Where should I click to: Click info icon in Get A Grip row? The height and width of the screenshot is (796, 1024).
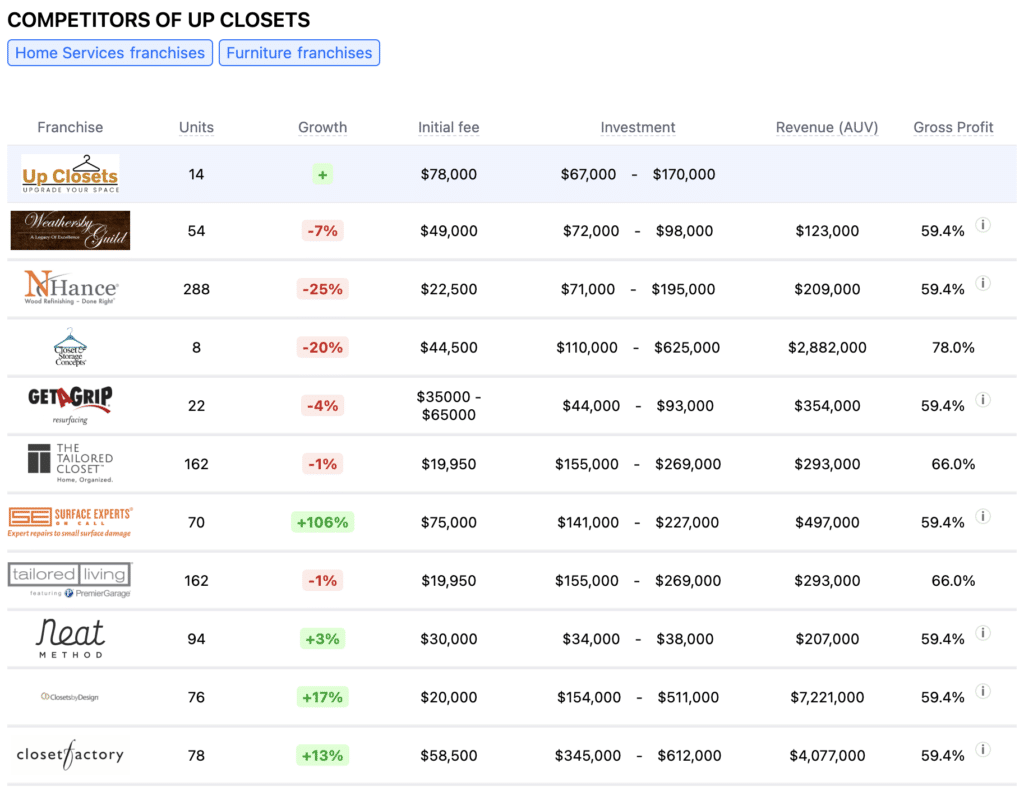(982, 400)
